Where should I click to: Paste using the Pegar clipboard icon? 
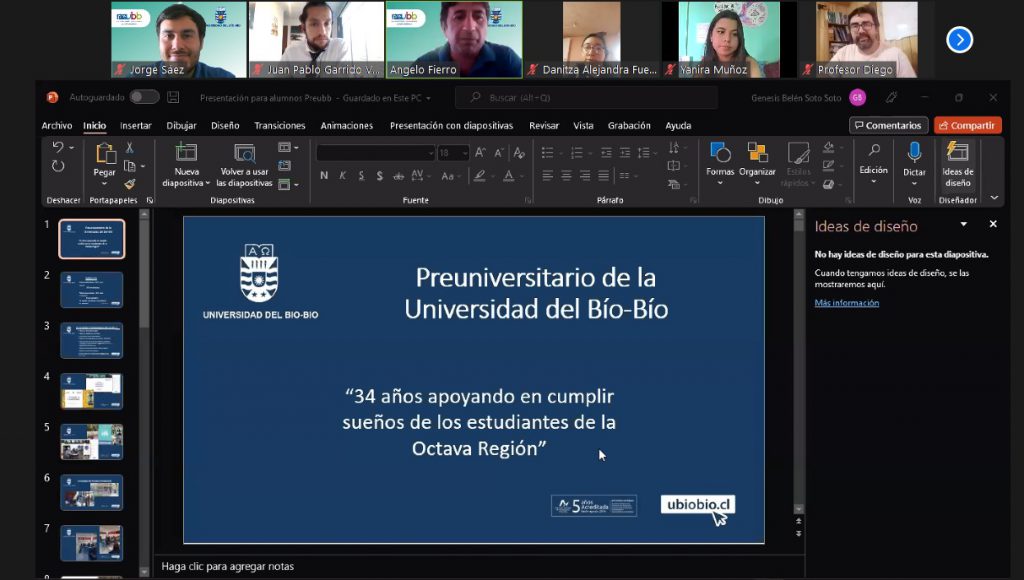click(x=104, y=154)
